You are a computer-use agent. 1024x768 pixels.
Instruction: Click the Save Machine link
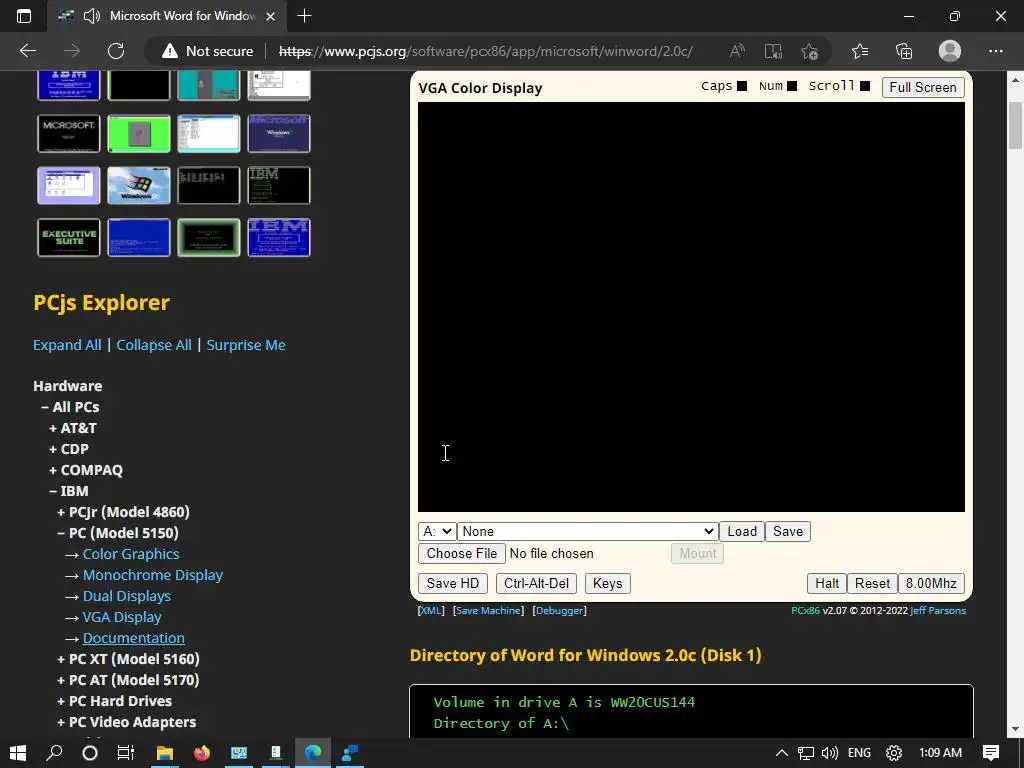point(488,611)
